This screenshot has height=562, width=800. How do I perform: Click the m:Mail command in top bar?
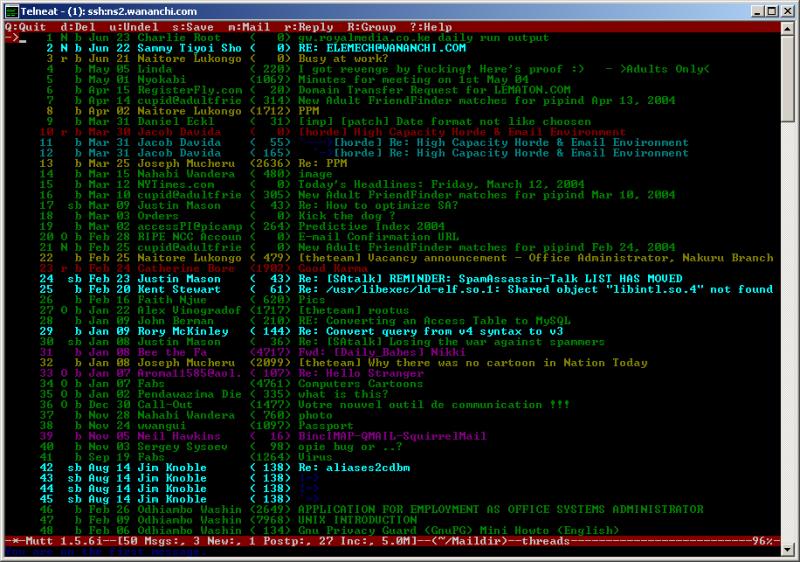pos(249,27)
